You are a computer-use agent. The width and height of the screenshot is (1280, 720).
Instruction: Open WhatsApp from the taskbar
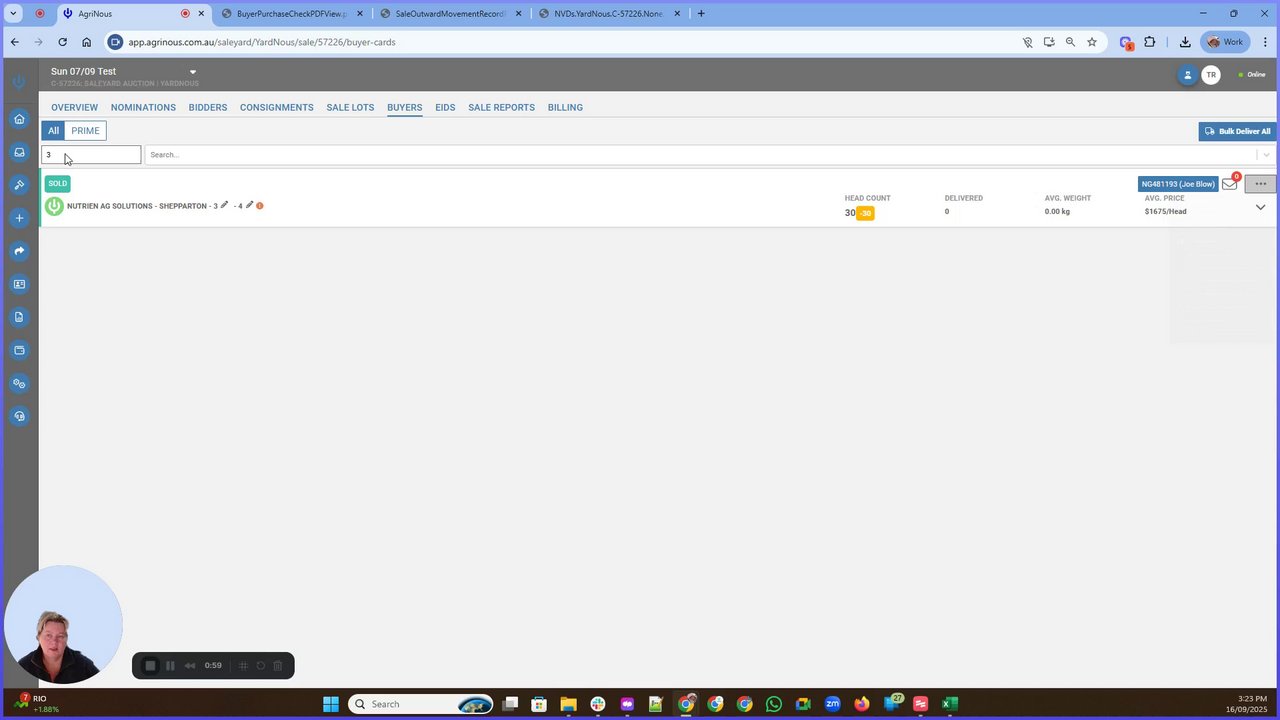pyautogui.click(x=774, y=704)
